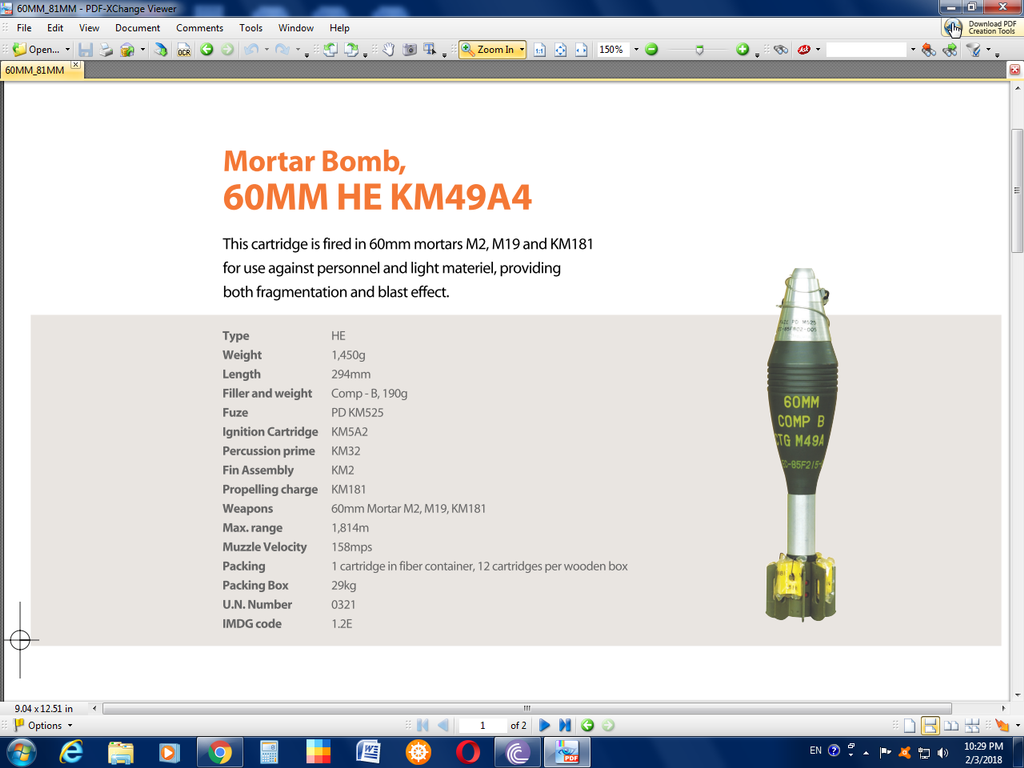Click the Open file toolbar button
Viewport: 1024px width, 768px height.
36,50
